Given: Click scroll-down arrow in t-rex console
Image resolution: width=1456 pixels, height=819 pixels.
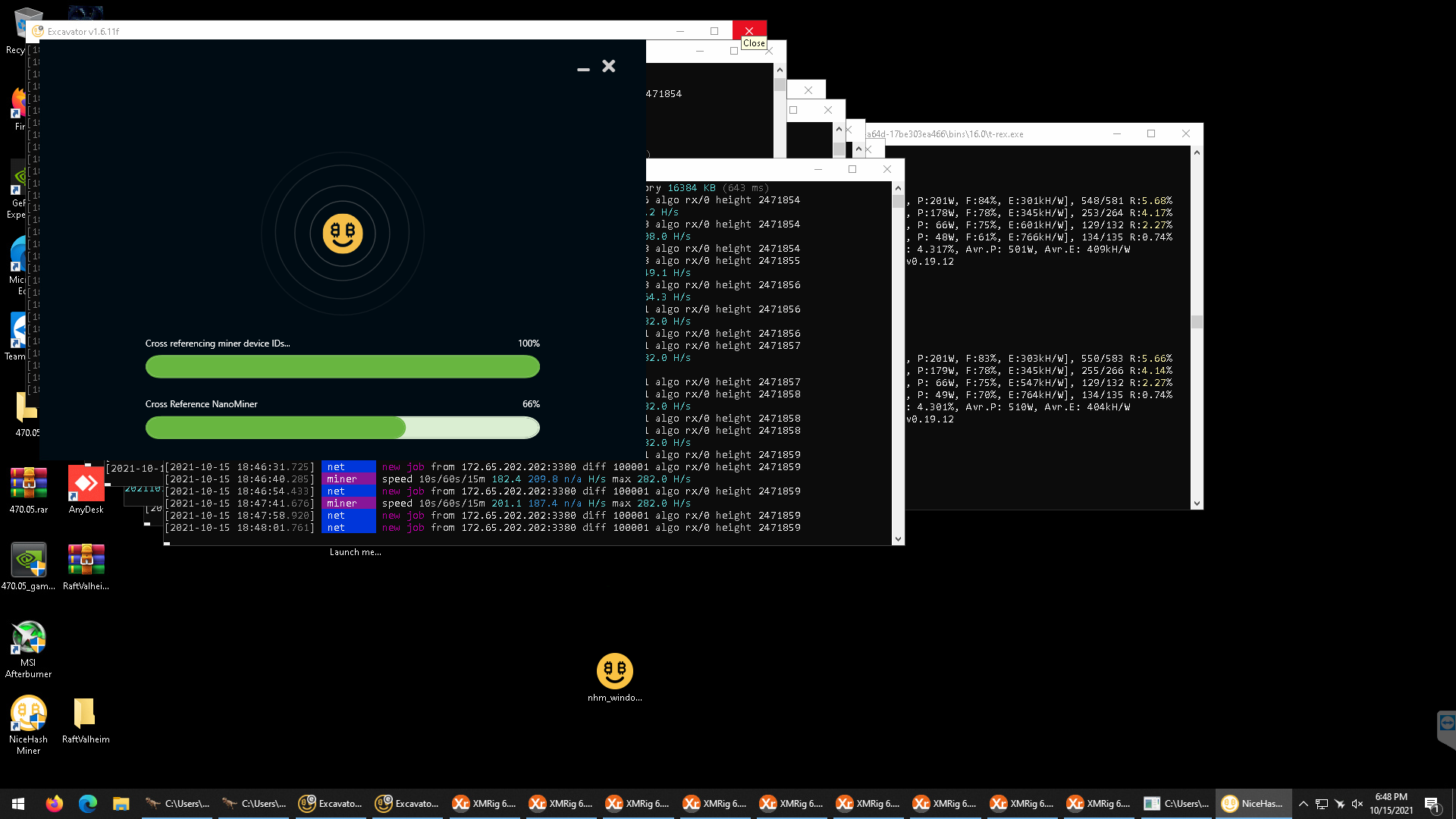Looking at the screenshot, I should 1197,503.
